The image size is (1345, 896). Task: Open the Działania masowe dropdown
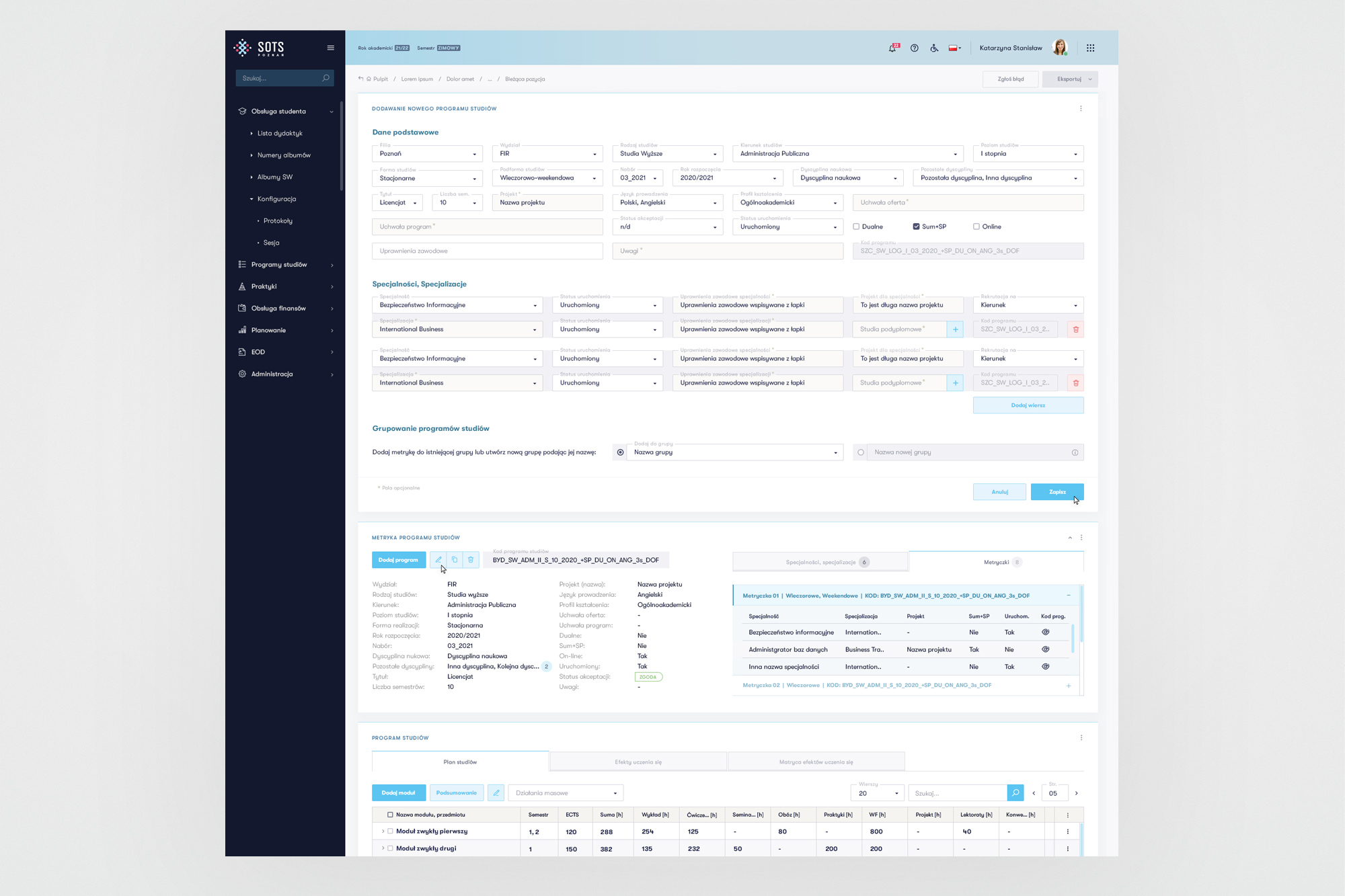pyautogui.click(x=566, y=793)
